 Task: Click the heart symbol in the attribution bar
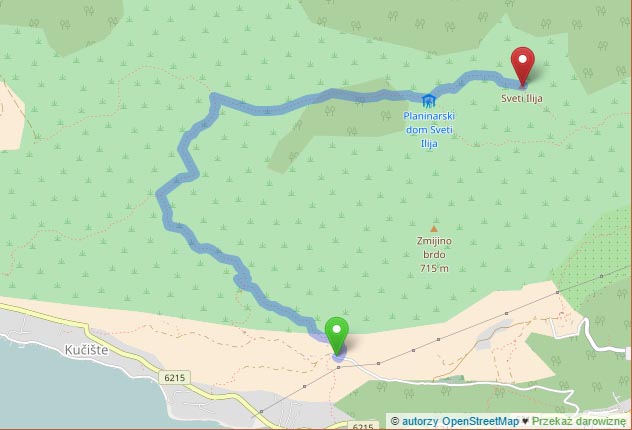click(x=525, y=422)
